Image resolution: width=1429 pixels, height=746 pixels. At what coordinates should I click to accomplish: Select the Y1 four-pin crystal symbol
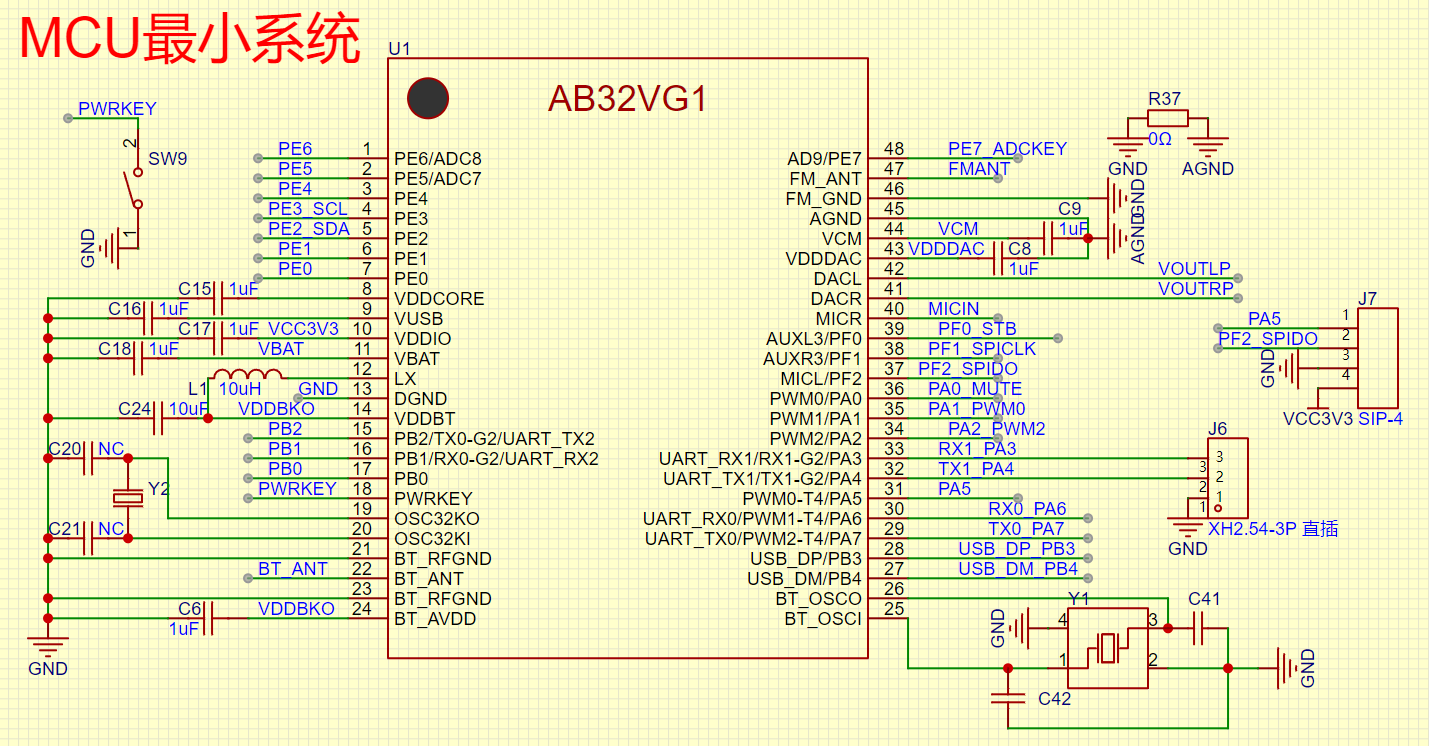tap(1108, 648)
